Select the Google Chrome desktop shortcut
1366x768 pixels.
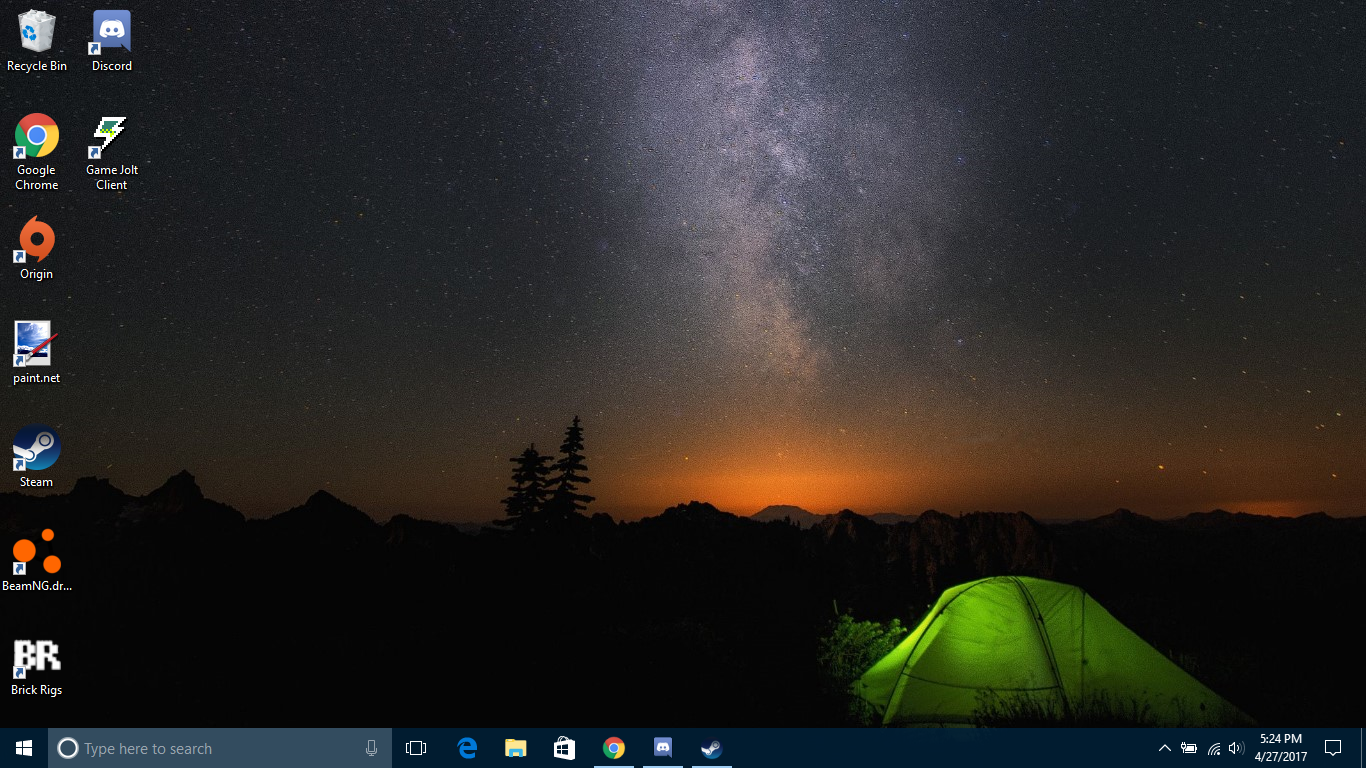click(x=37, y=152)
